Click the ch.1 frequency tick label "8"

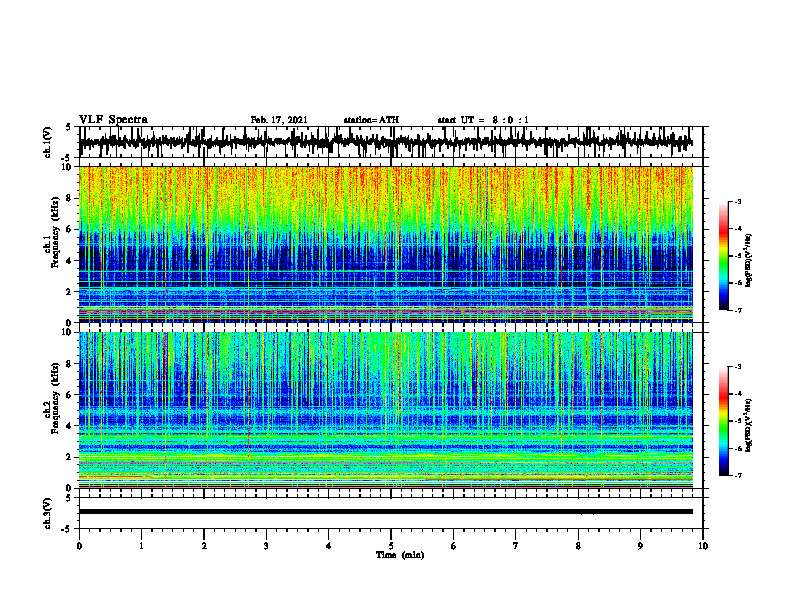point(70,198)
